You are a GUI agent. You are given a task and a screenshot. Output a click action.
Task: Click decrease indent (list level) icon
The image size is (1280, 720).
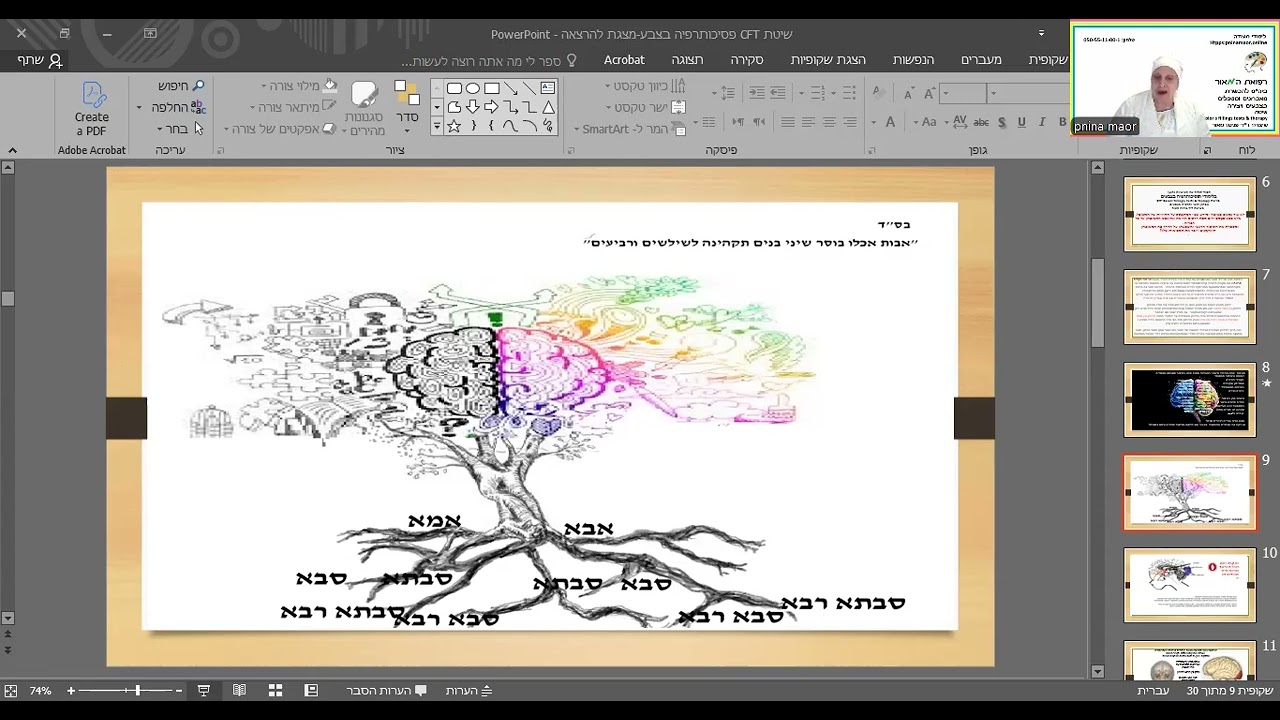778,93
